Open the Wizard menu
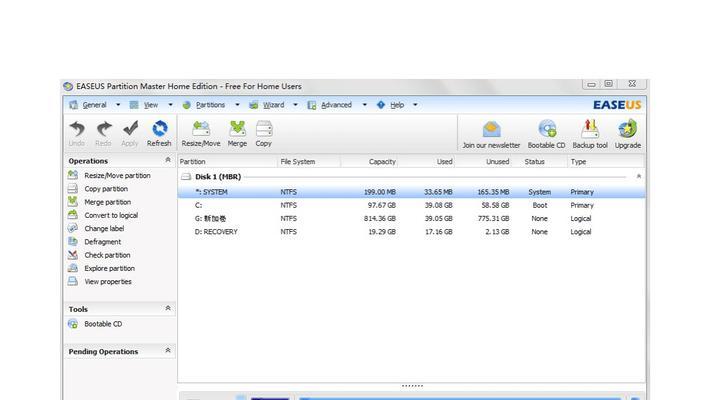This screenshot has height=400, width=707. (273, 105)
